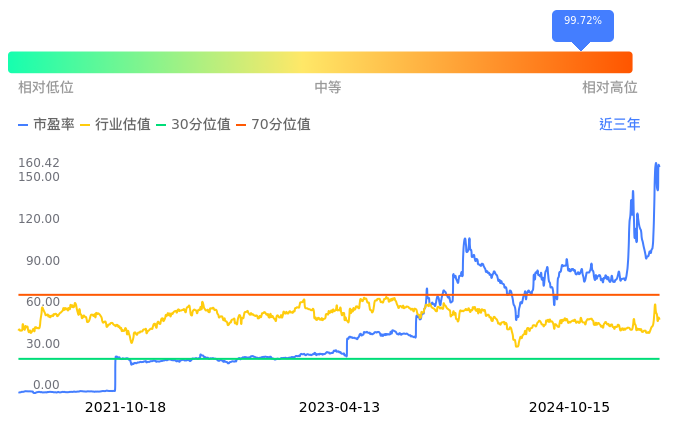The image size is (686, 442).
Task: Toggle the 30分位值 legend entry
Action: point(200,125)
